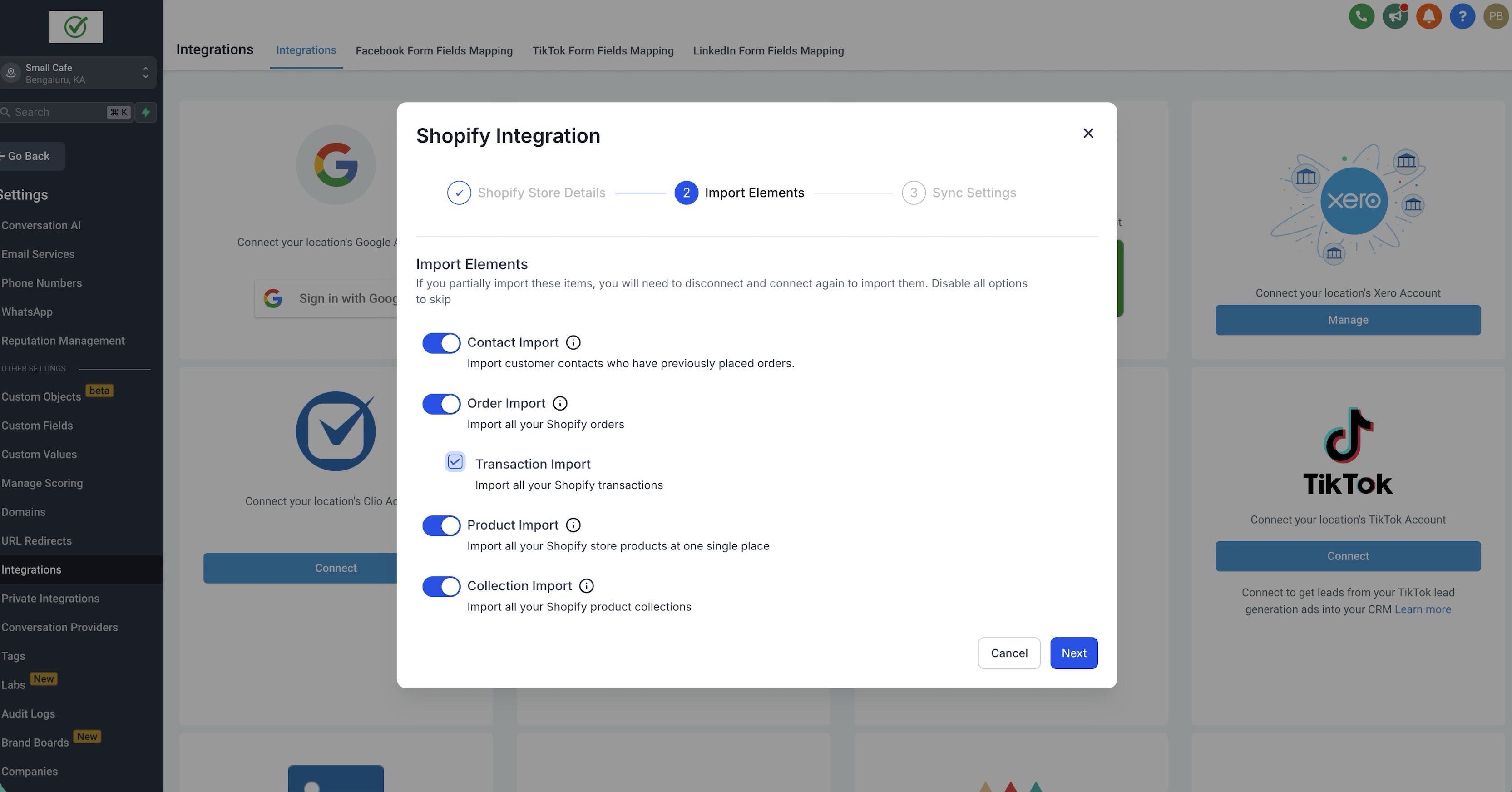
Task: Open the notifications bell icon
Action: (1428, 16)
